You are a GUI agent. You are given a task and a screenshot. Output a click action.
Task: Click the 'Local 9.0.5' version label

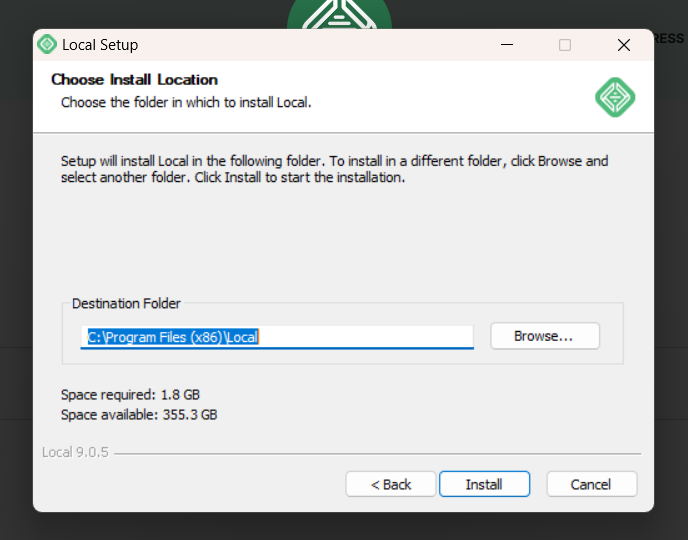click(x=75, y=452)
